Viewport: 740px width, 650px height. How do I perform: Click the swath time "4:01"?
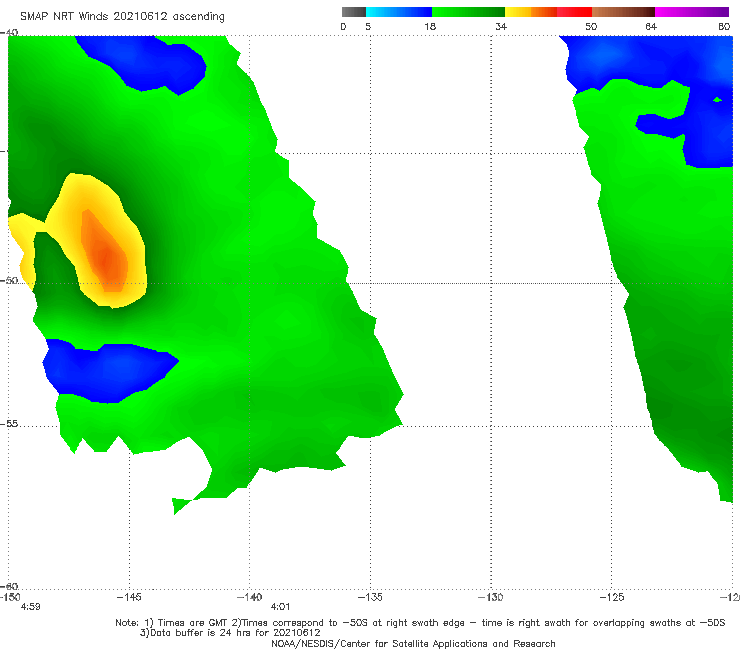coord(280,607)
